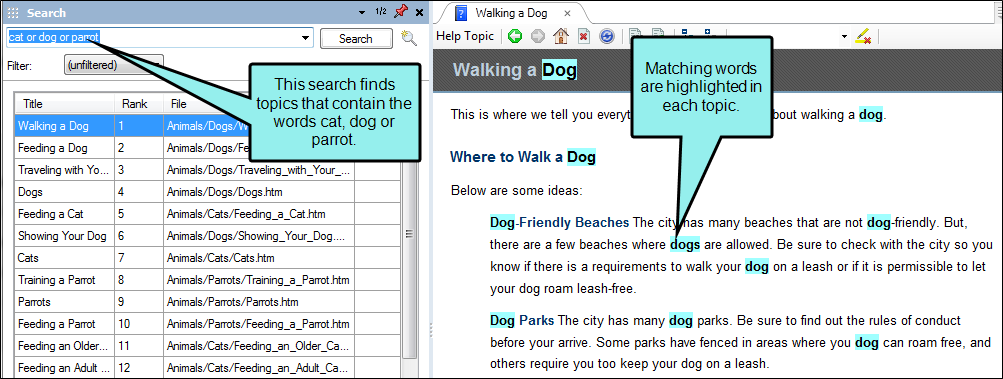Click the Stop page icon with red X
Image resolution: width=1003 pixels, height=379 pixels.
583,36
